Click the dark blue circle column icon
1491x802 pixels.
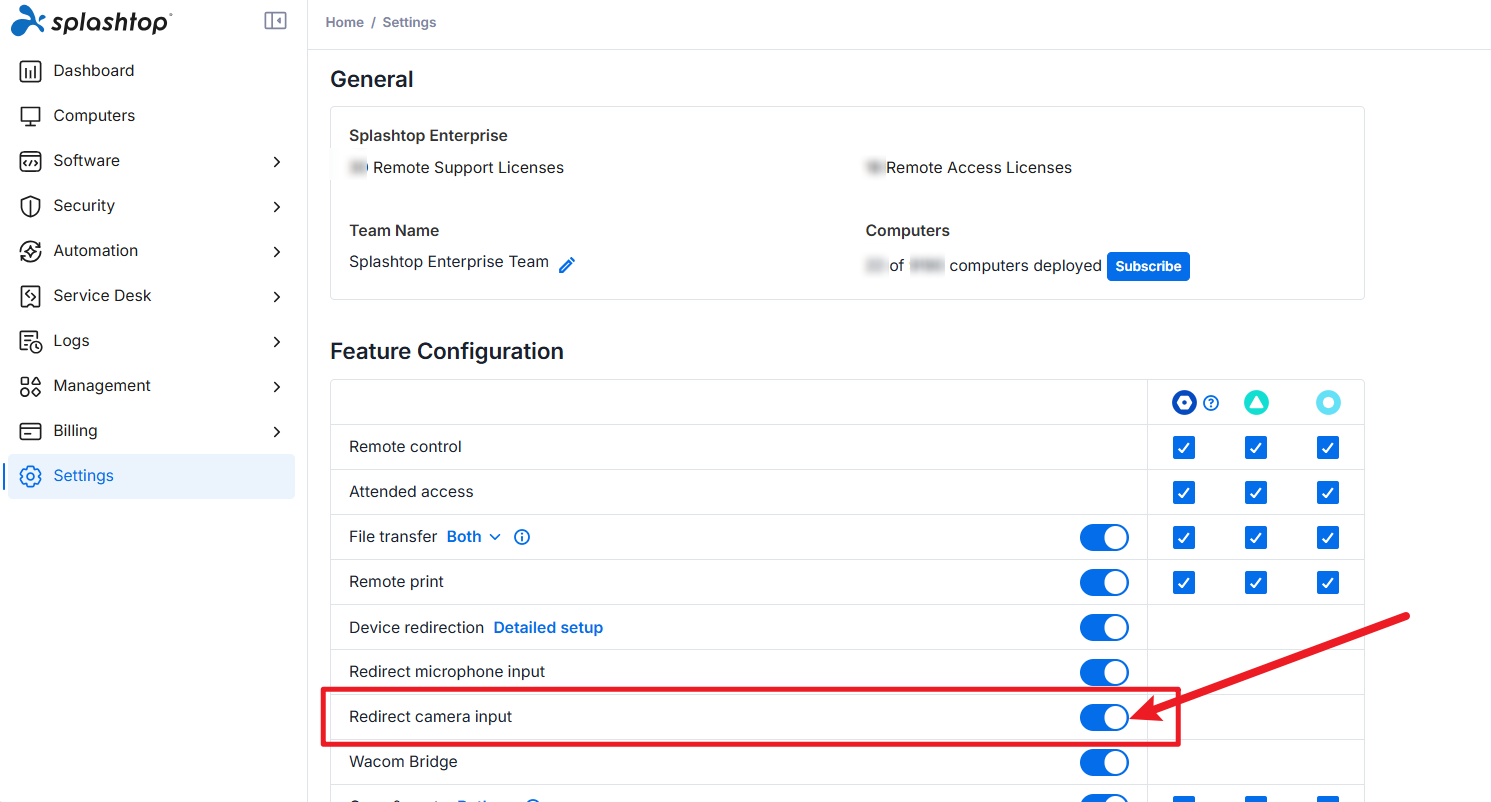pyautogui.click(x=1184, y=403)
